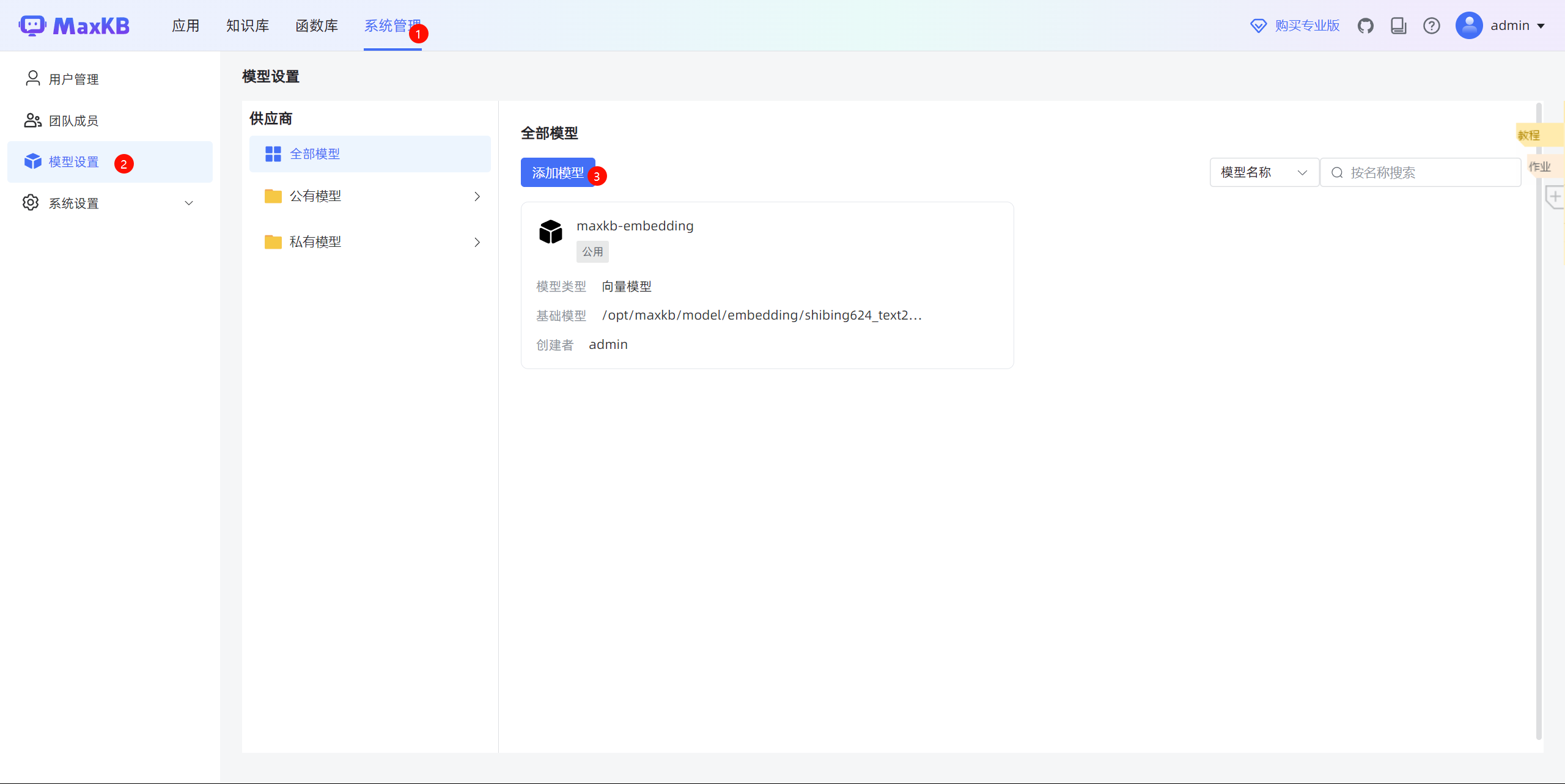Click the maxkb-embedding model cube icon

tap(550, 232)
